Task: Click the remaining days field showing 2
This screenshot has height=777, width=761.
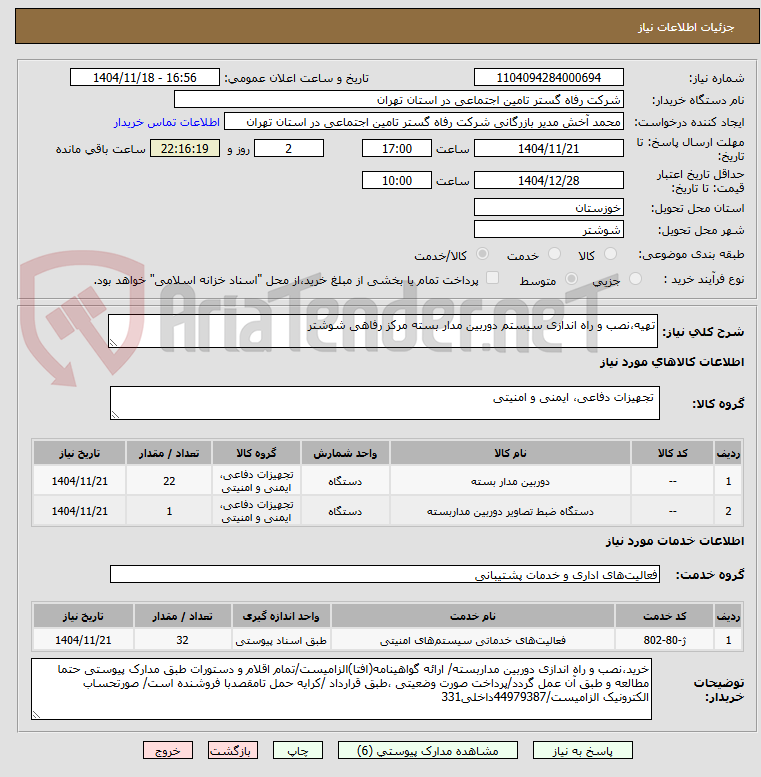Action: [289, 149]
